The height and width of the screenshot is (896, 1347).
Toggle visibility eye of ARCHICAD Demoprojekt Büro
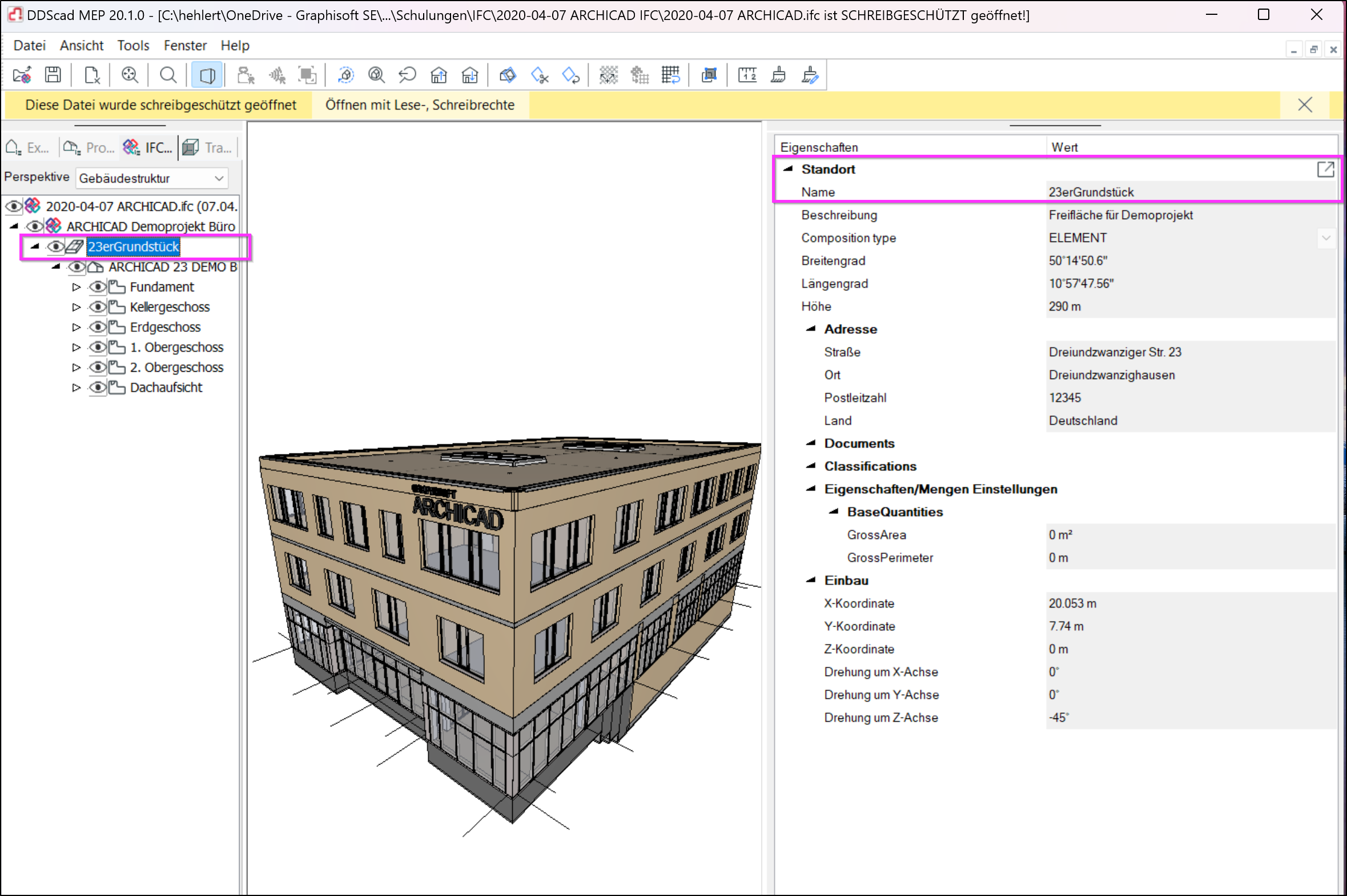click(x=35, y=226)
